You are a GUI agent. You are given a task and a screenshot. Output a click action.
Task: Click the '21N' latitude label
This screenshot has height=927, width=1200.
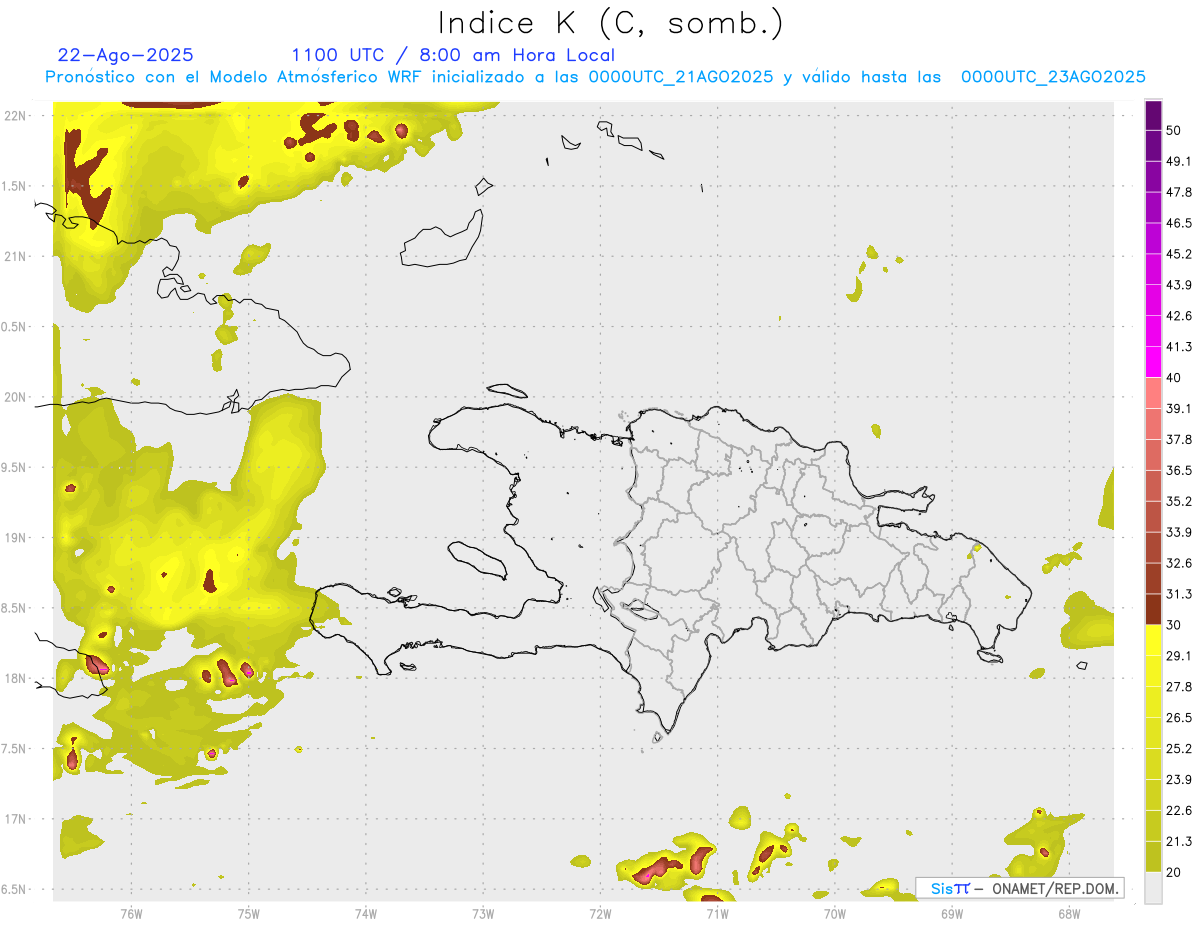[17, 256]
